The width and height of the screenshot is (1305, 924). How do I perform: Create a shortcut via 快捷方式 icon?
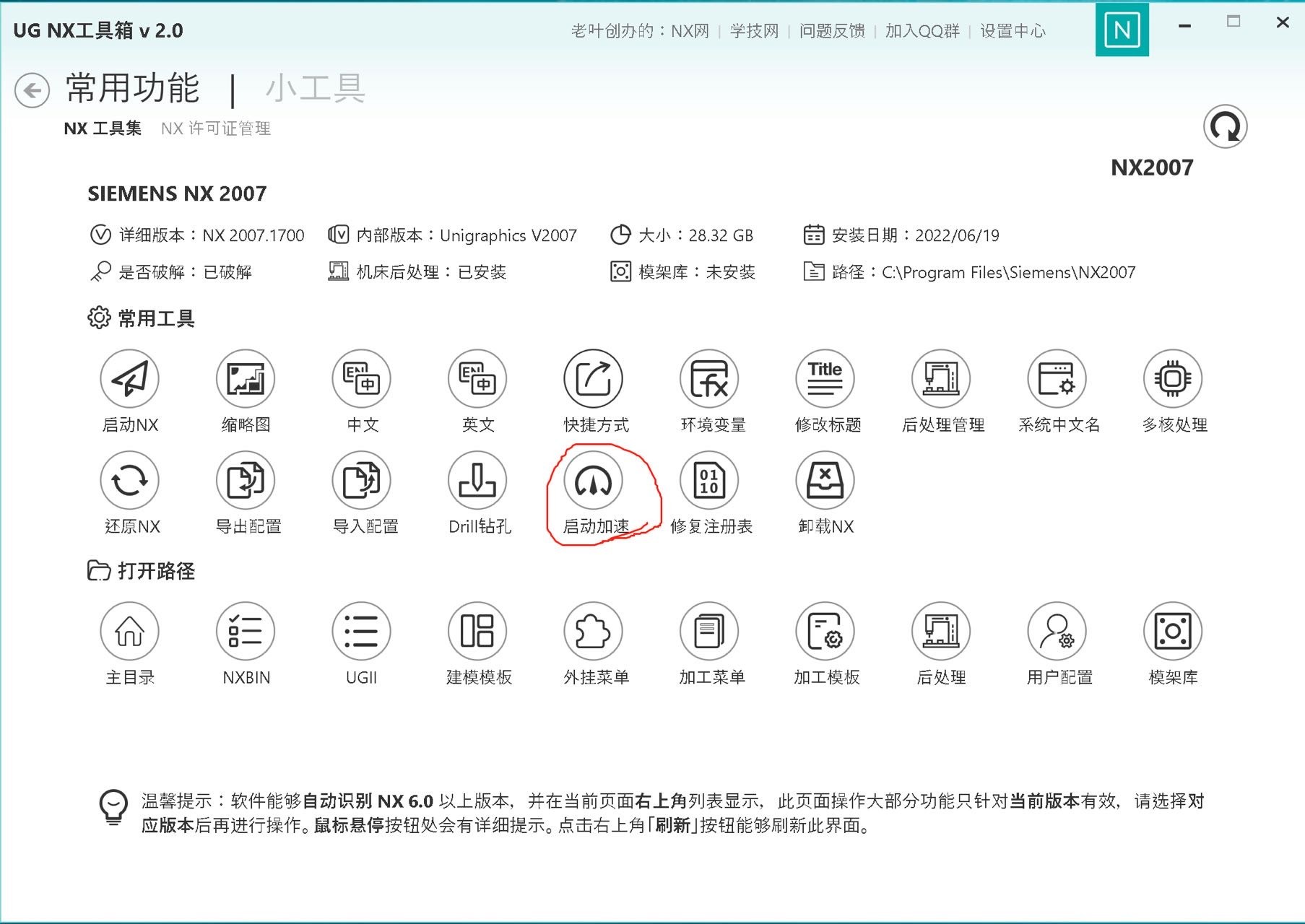click(594, 379)
